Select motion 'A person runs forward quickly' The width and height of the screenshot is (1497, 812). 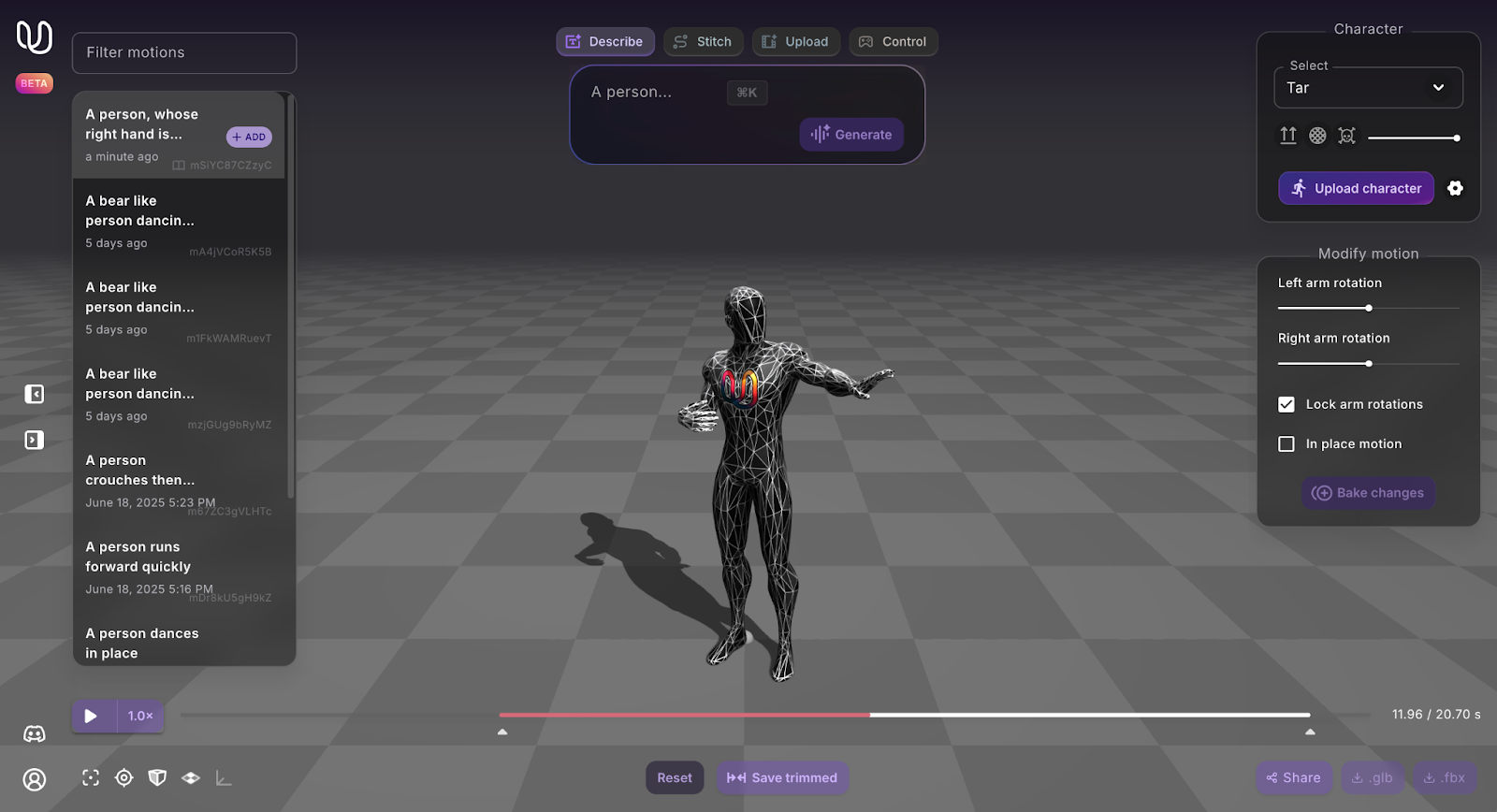click(179, 568)
